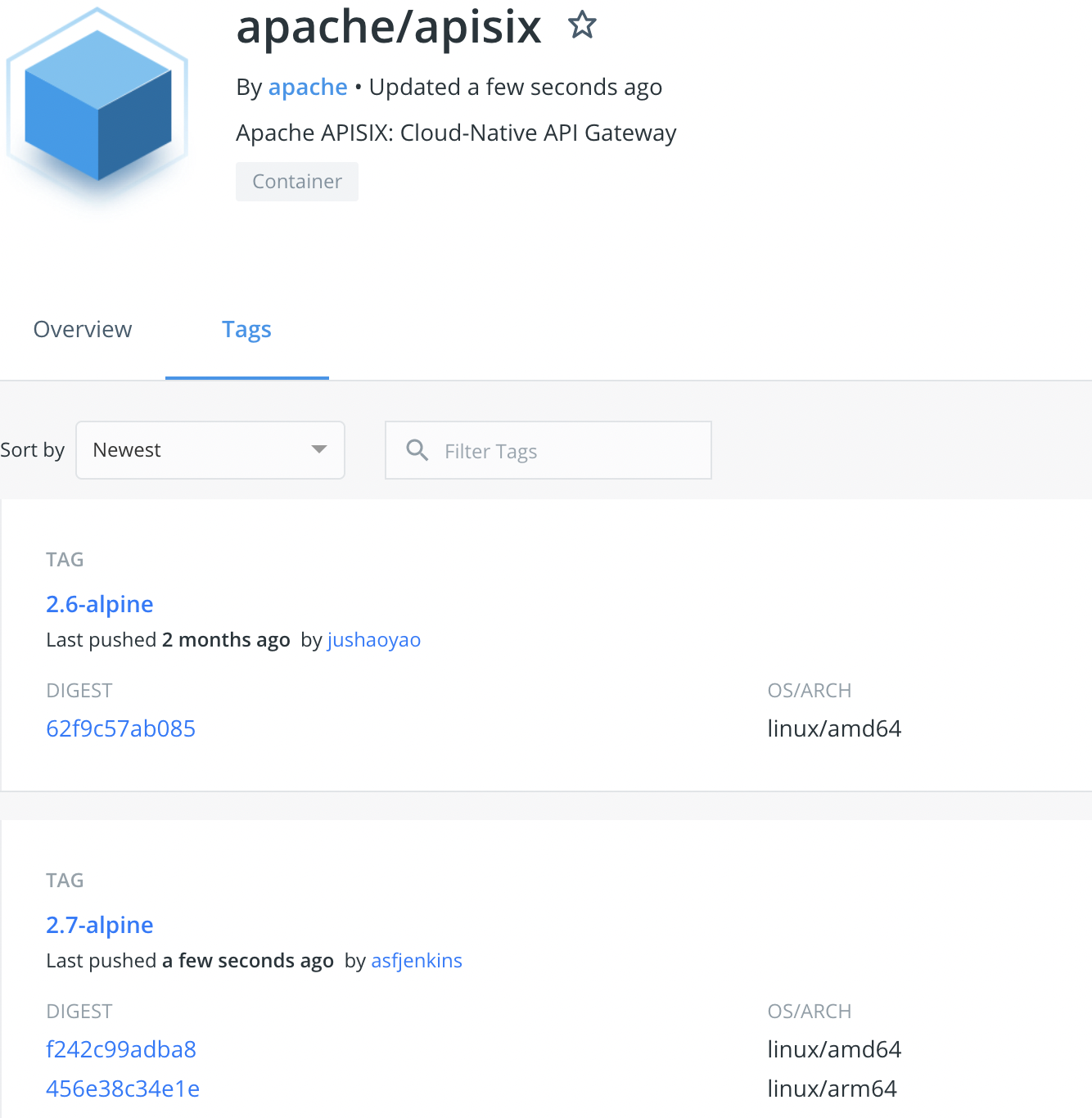Click 'Updated a few seconds ago' text
The image size is (1092, 1118).
[516, 87]
